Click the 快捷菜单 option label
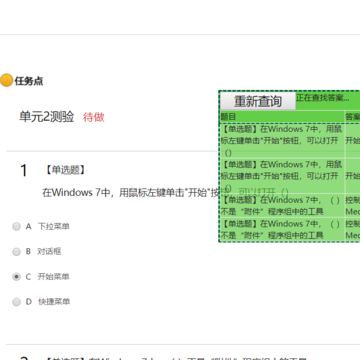This screenshot has height=360, width=360. click(54, 302)
